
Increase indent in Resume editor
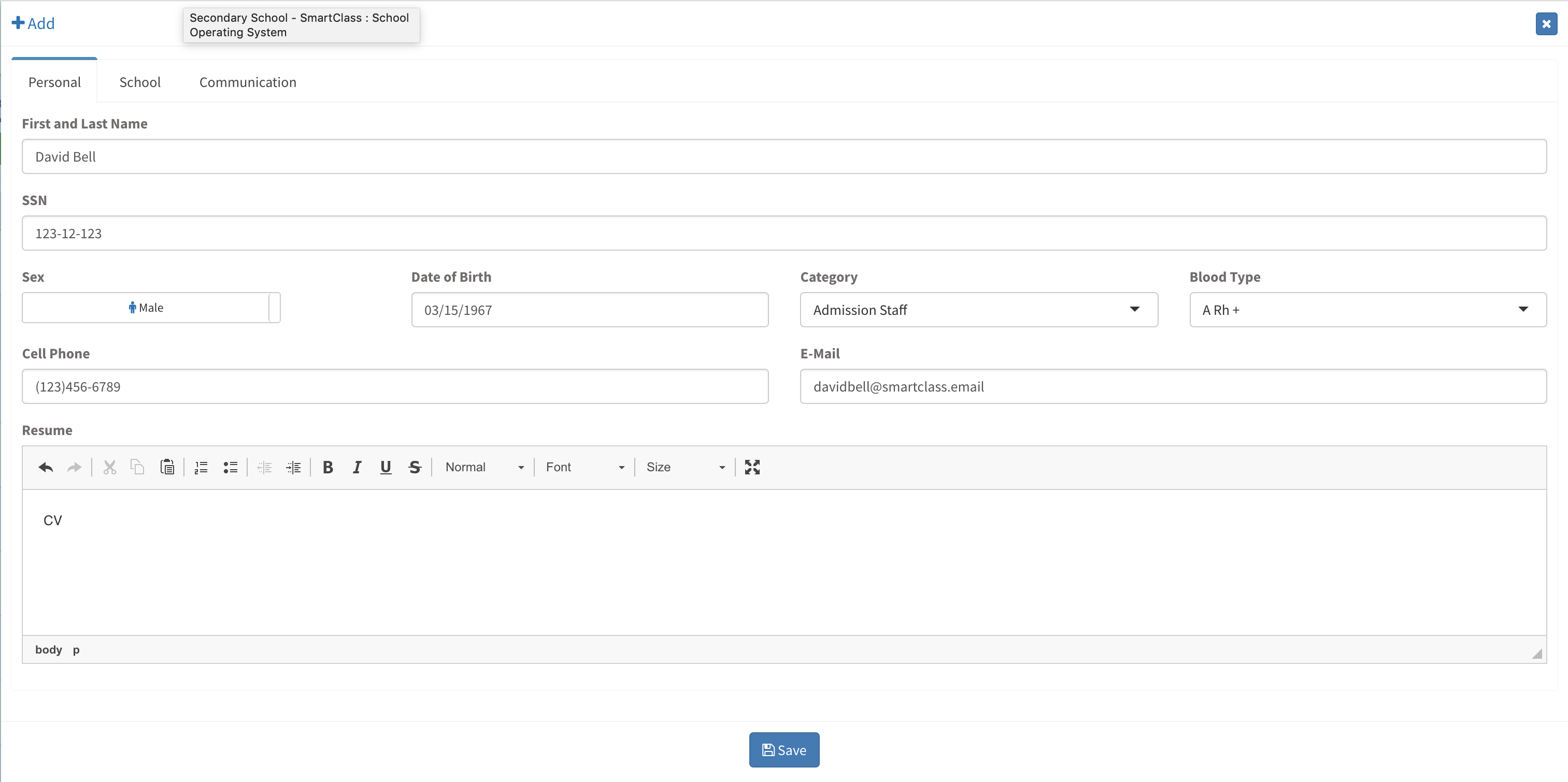click(293, 467)
